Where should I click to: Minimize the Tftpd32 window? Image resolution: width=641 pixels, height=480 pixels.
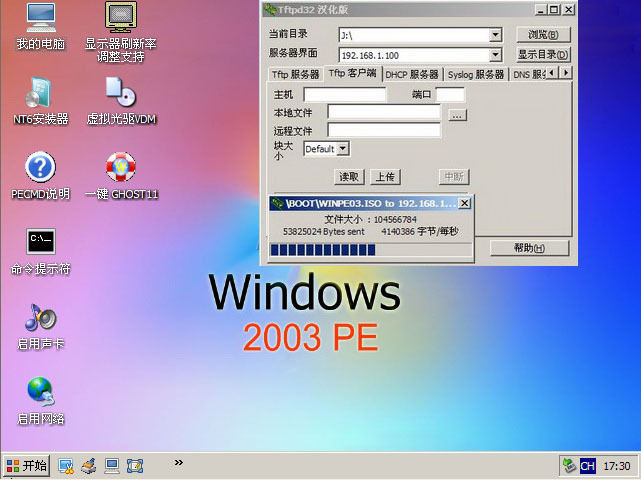[x=541, y=9]
